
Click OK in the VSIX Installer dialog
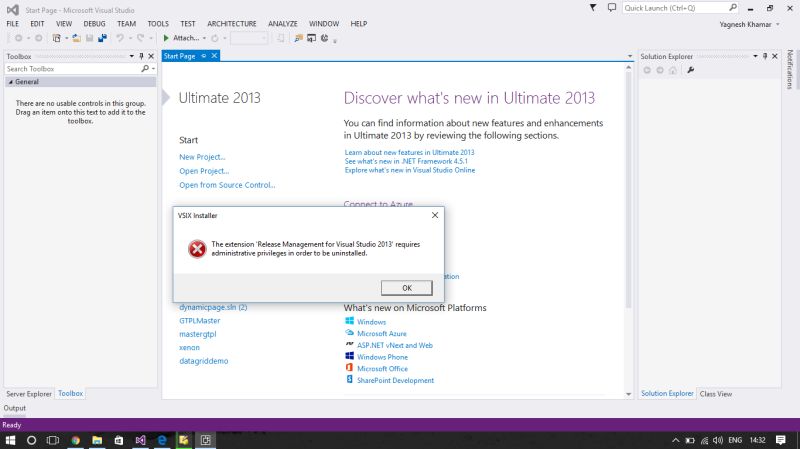[x=407, y=288]
